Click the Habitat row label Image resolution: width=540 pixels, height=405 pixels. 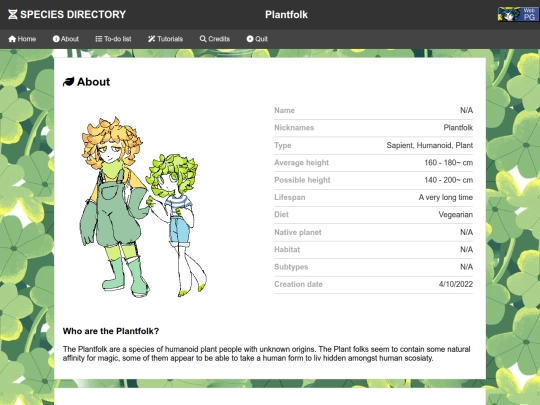(x=287, y=250)
